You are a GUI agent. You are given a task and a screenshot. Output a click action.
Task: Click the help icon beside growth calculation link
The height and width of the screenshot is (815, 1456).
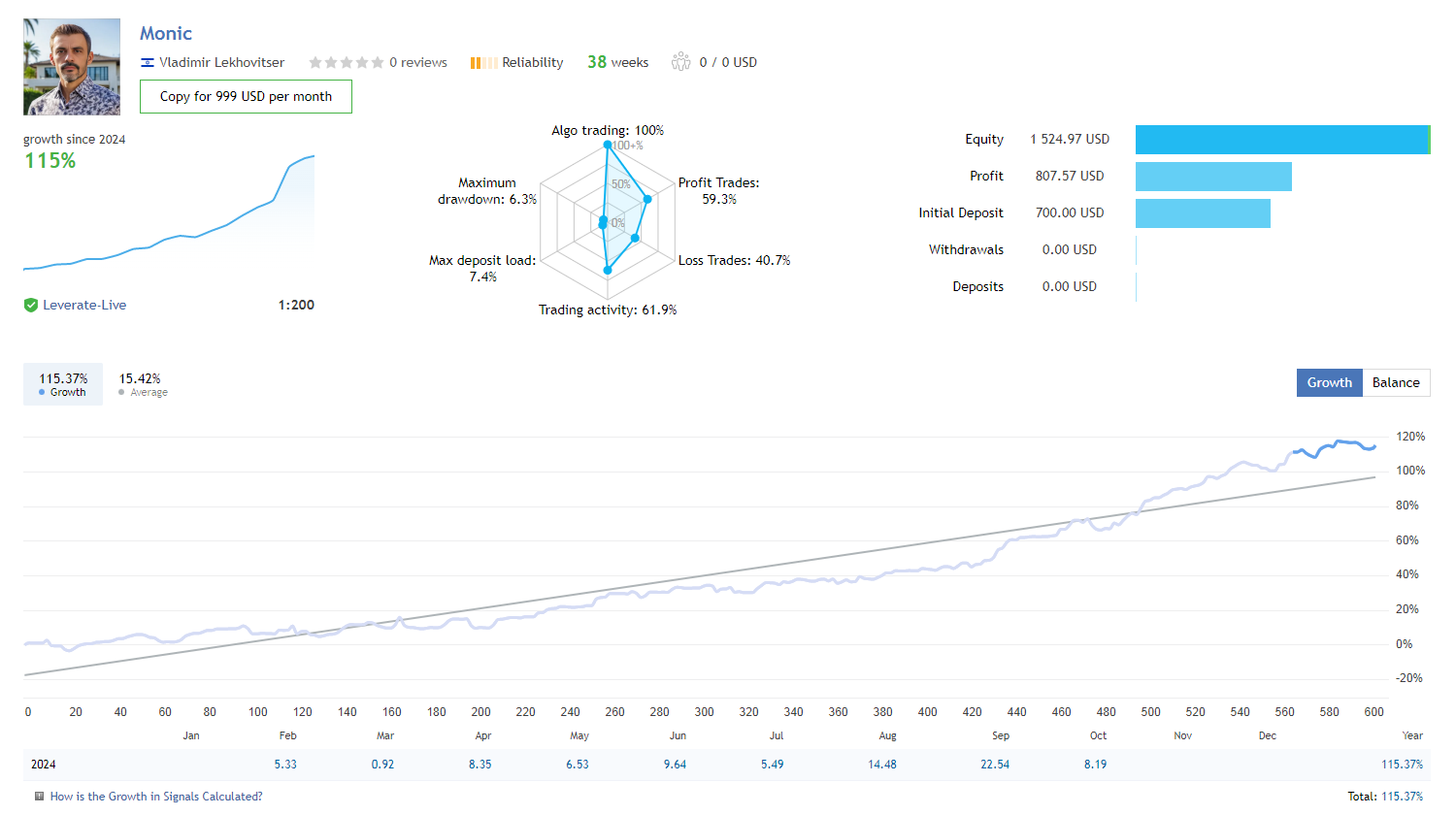39,797
